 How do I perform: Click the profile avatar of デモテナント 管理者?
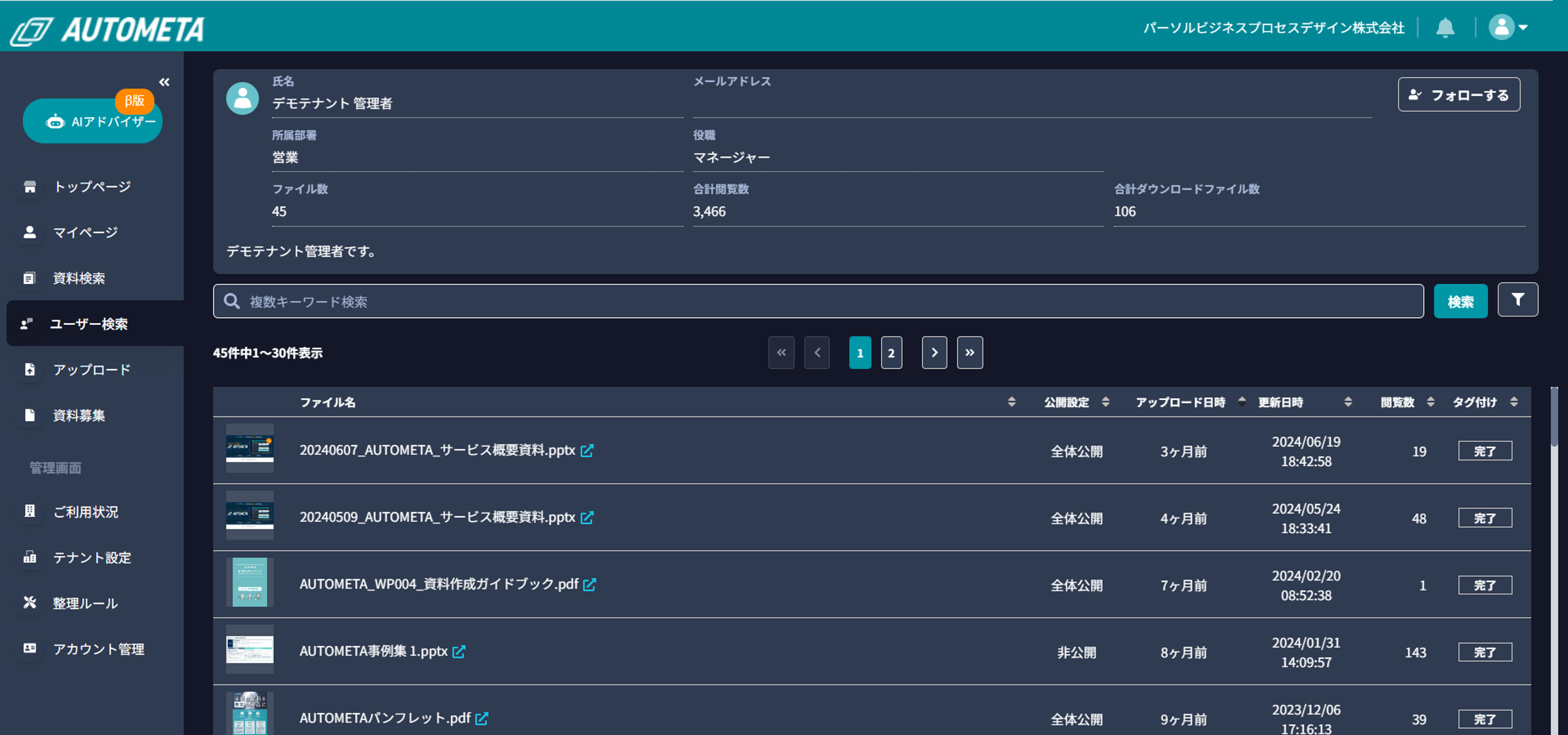[242, 98]
